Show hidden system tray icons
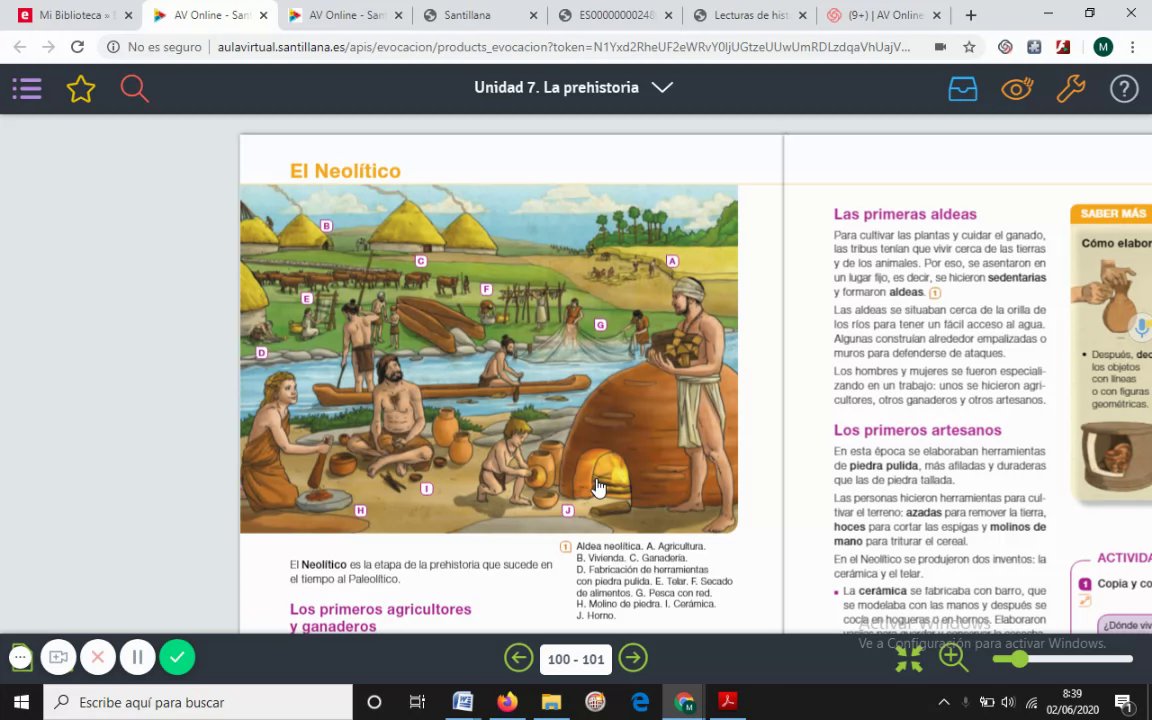 [x=944, y=702]
